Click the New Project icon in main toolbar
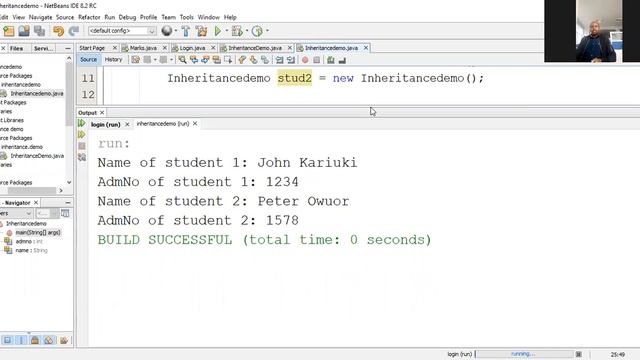This screenshot has height=360, width=640. (9, 31)
